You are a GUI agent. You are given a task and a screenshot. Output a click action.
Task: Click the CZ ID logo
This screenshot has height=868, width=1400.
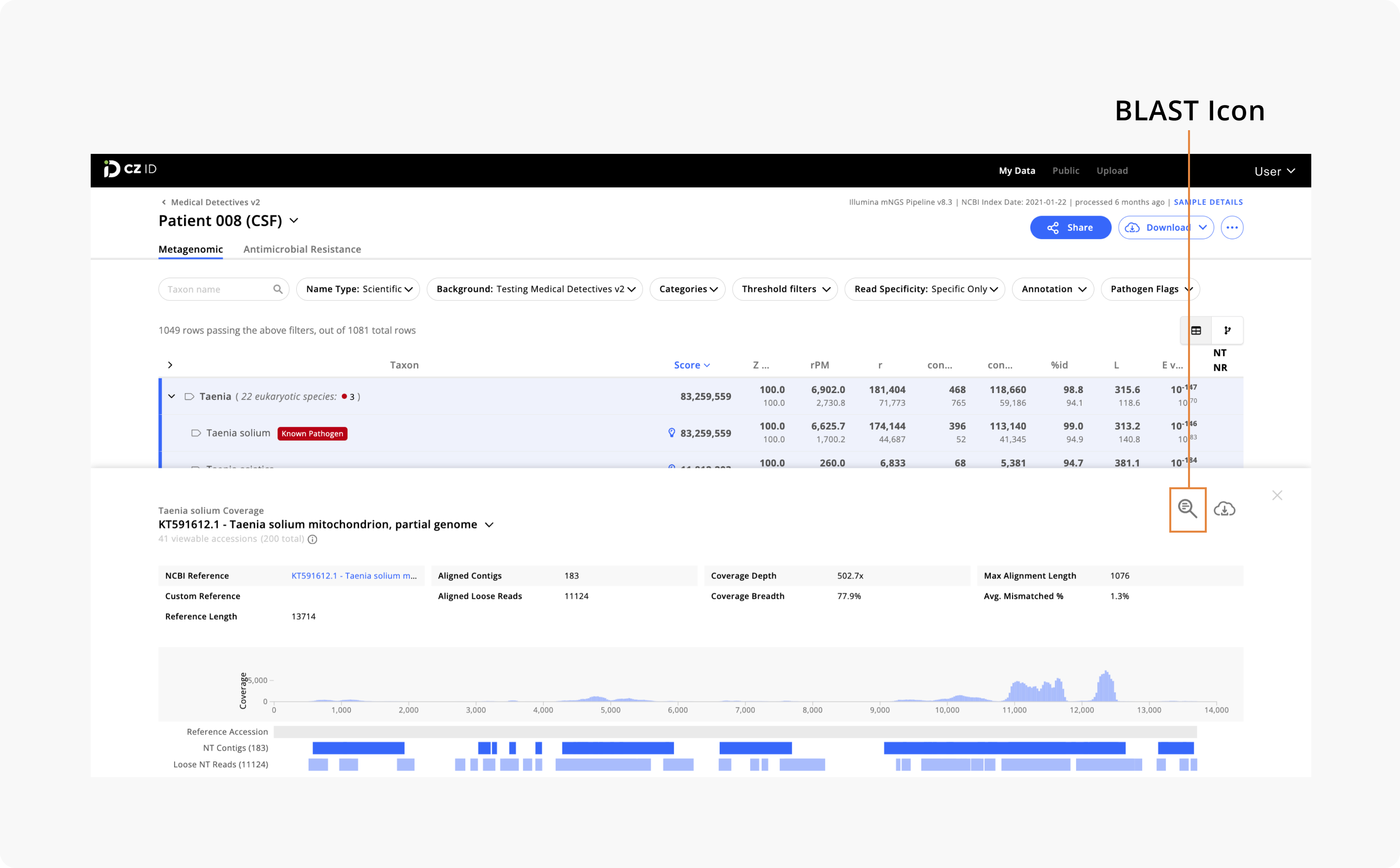(x=130, y=169)
